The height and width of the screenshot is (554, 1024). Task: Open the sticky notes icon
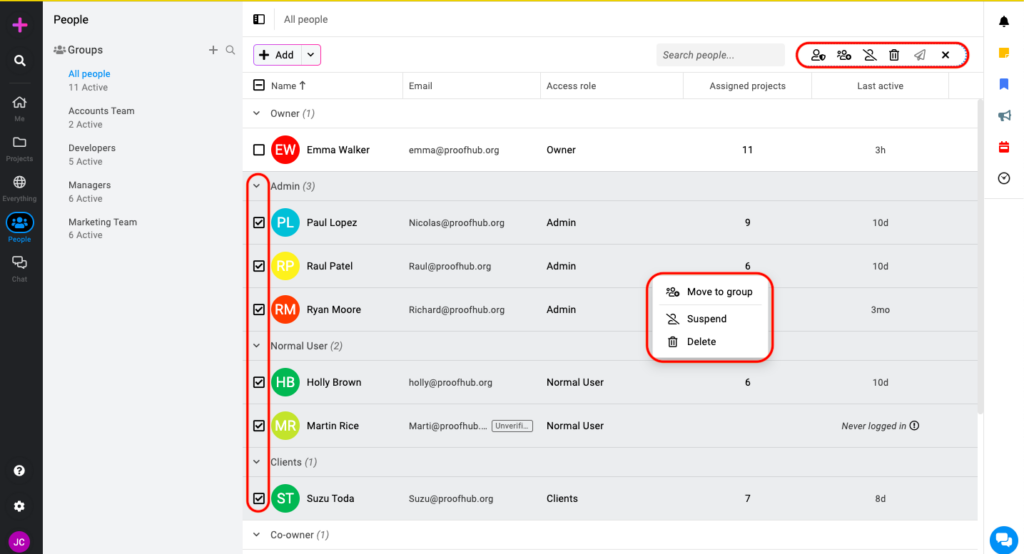pos(1004,53)
